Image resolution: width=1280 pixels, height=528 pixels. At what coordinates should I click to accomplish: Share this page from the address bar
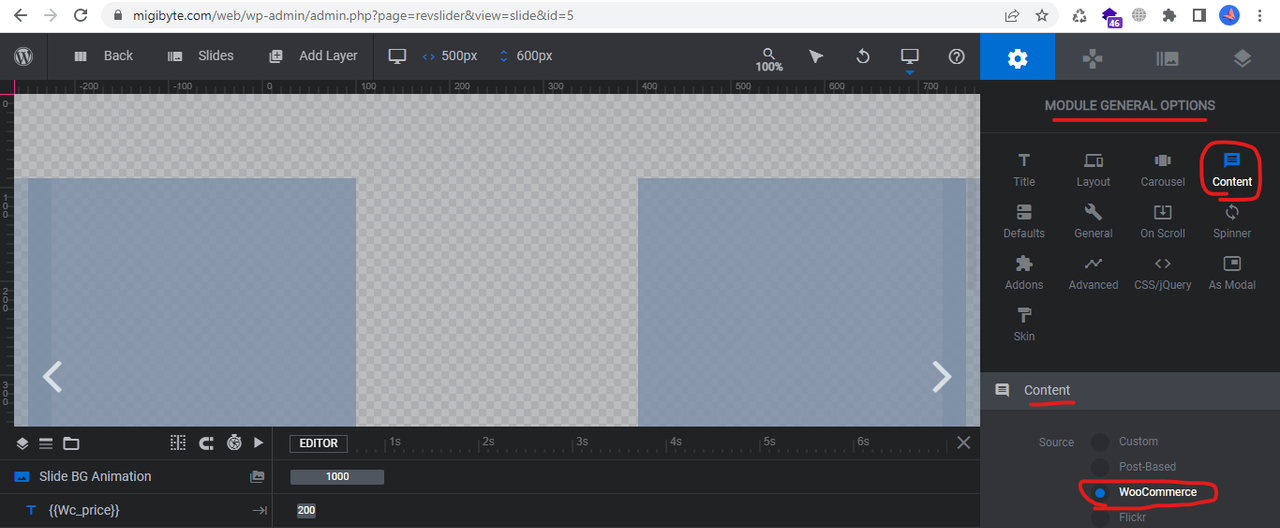coord(1012,16)
